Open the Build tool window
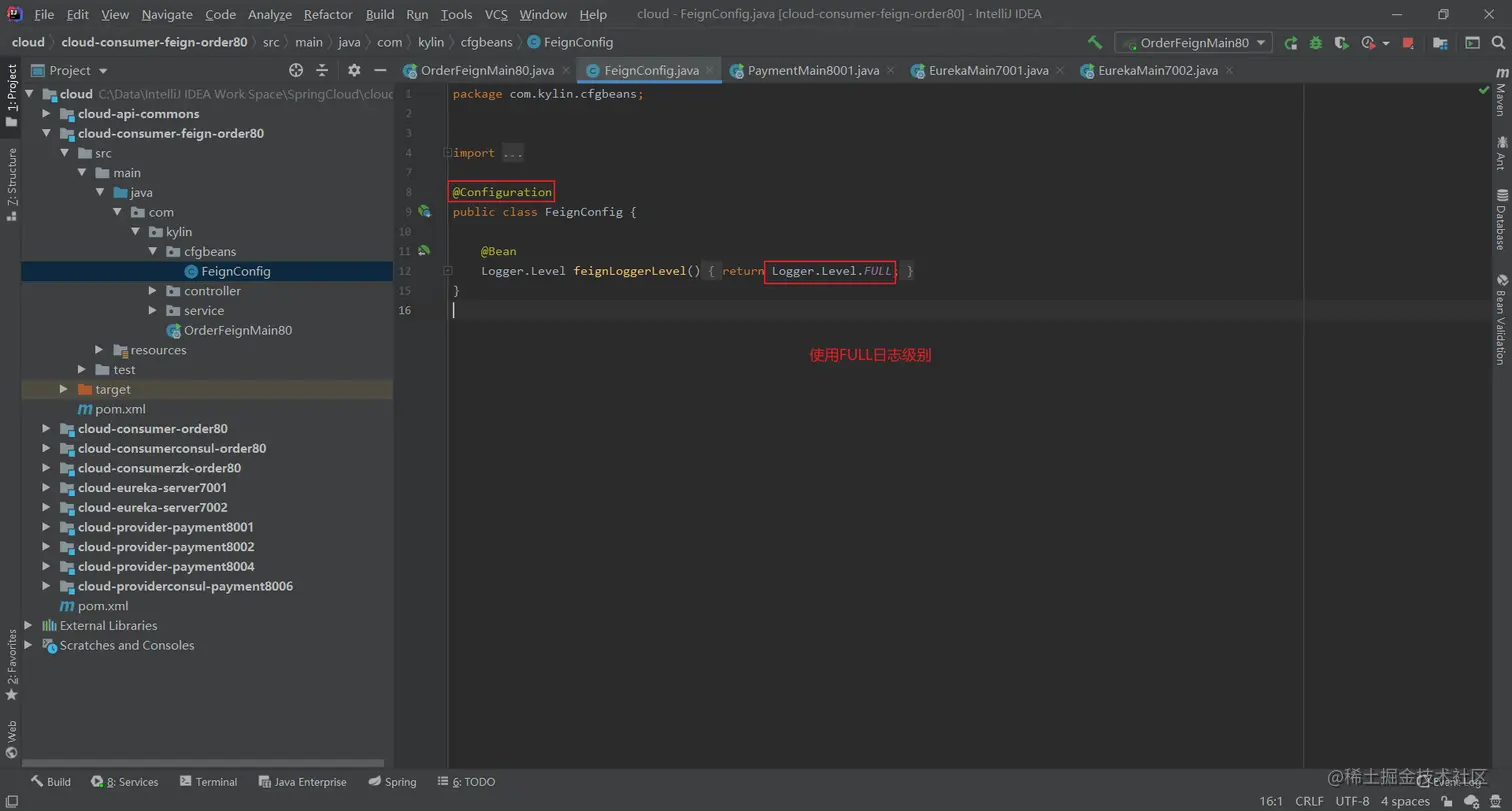This screenshot has height=811, width=1512. 51,782
